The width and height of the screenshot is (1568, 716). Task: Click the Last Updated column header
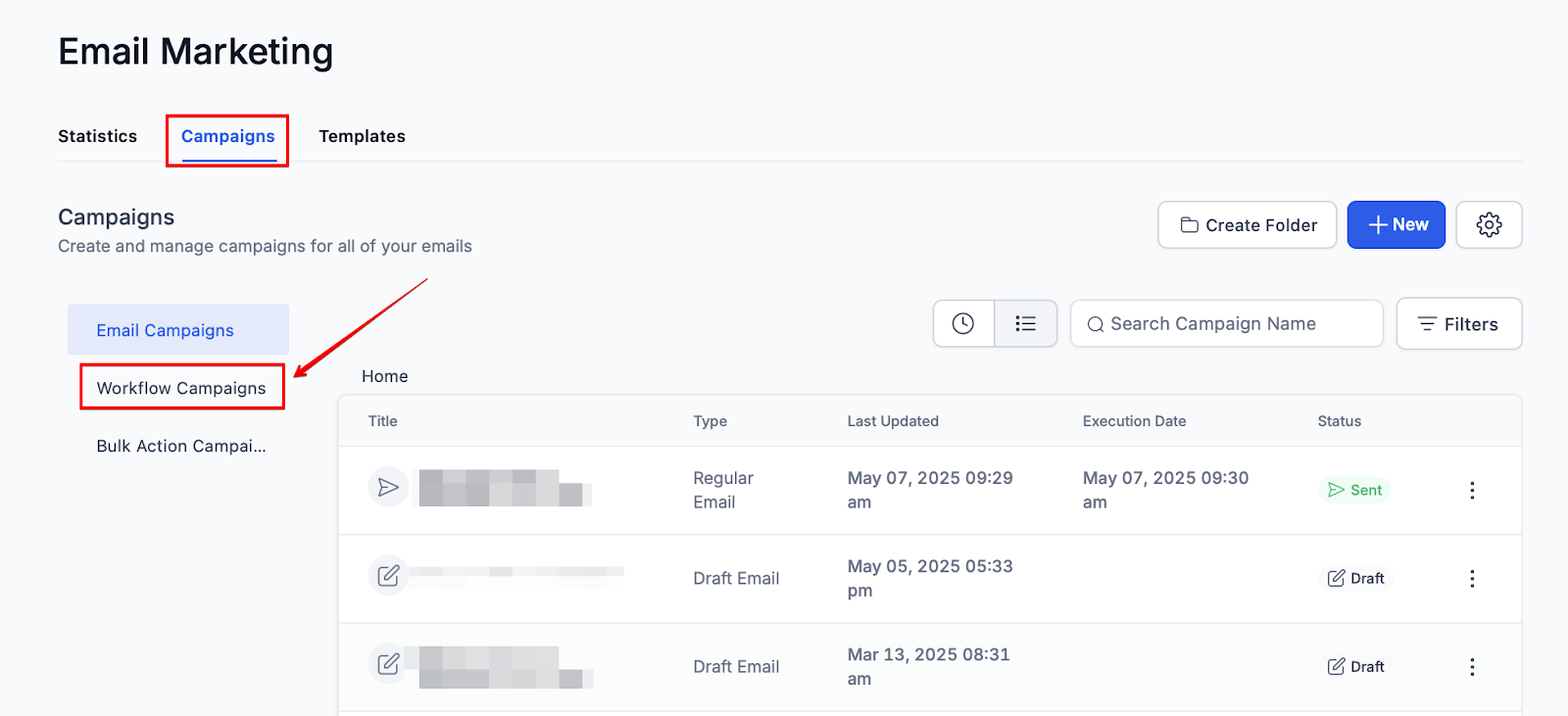(x=893, y=421)
